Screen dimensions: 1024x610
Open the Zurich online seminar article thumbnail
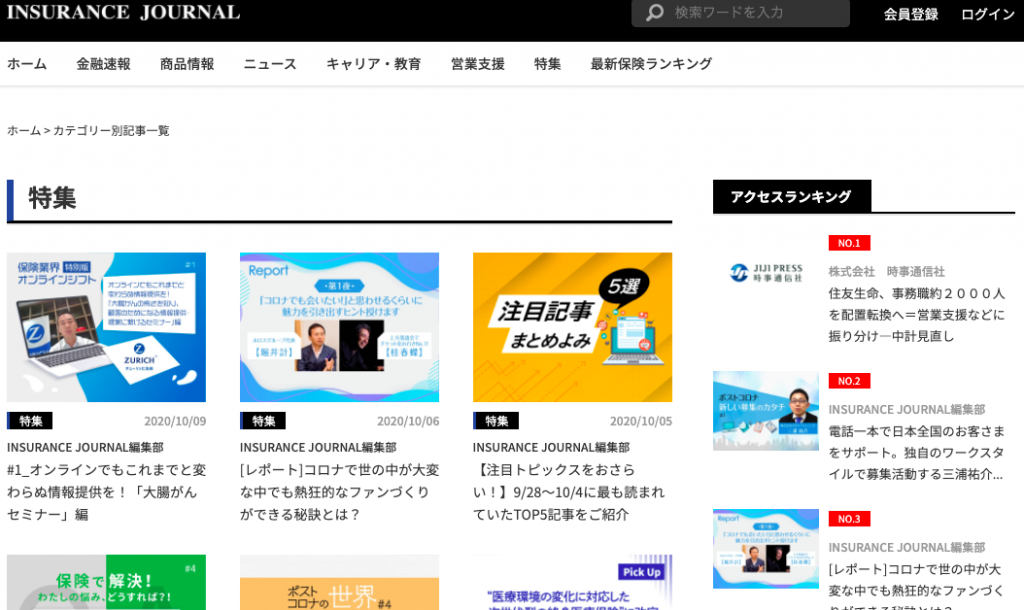pyautogui.click(x=106, y=327)
